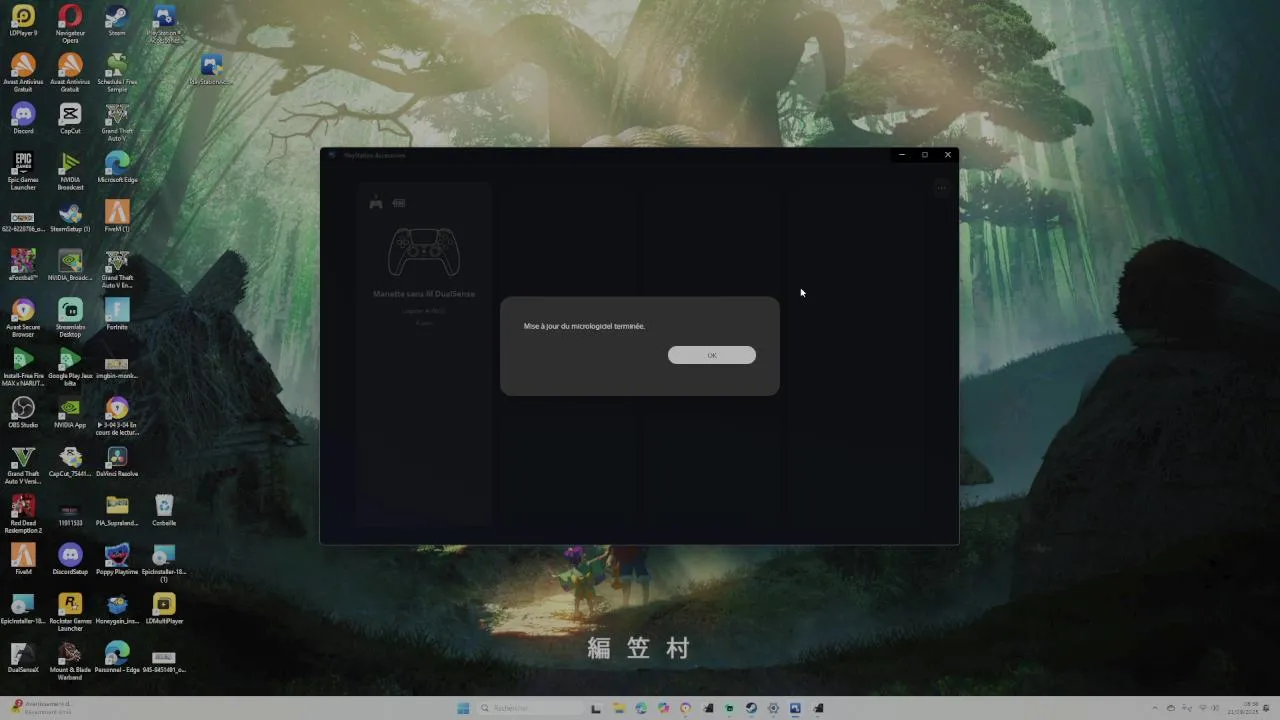The width and height of the screenshot is (1280, 720).
Task: Select DiscordSetup installer icon
Action: tap(70, 560)
